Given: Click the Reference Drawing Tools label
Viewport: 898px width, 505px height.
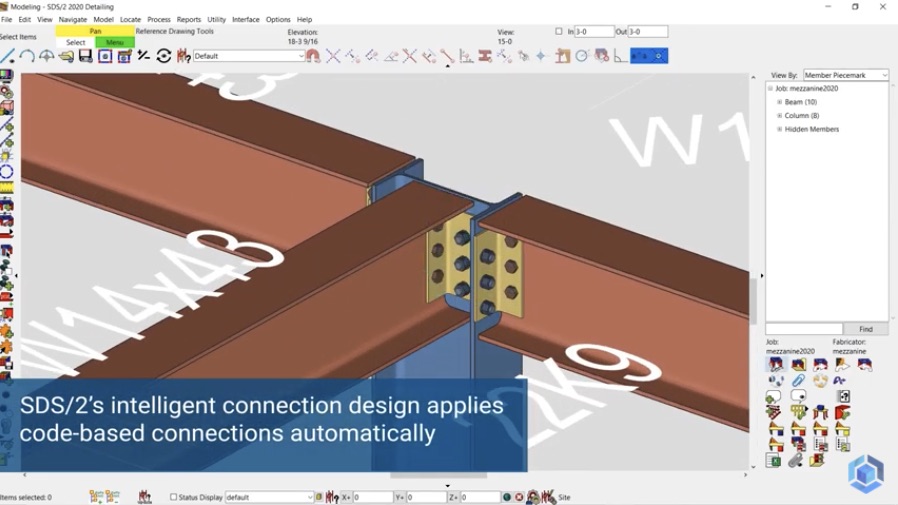Looking at the screenshot, I should coord(175,31).
